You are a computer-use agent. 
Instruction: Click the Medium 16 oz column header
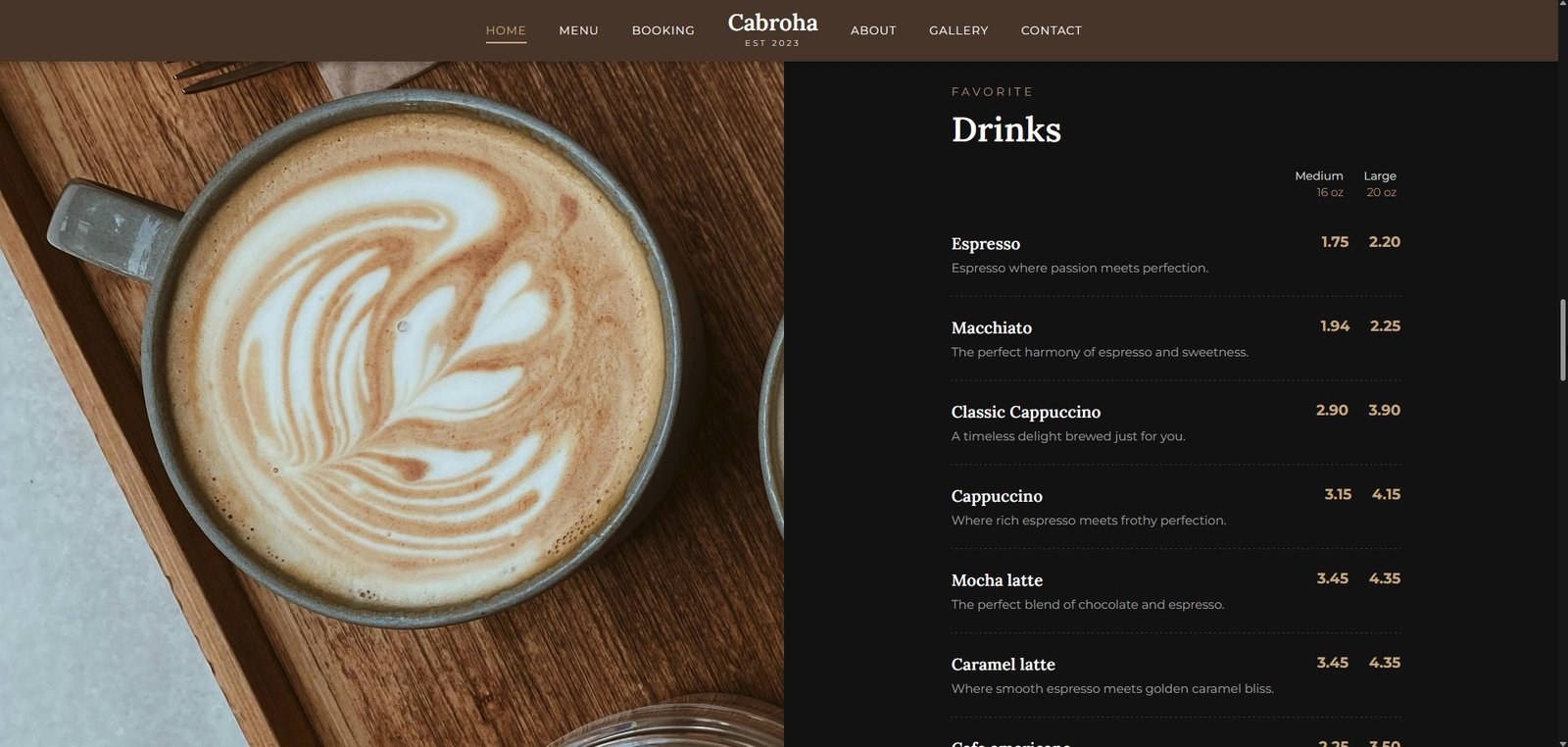[x=1319, y=183]
